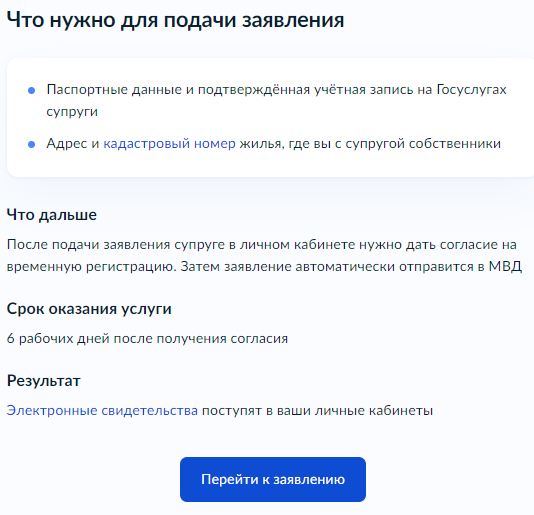This screenshot has width=534, height=515.
Task: Select the 'Срок оказания услуги' heading
Action: [x=89, y=309]
